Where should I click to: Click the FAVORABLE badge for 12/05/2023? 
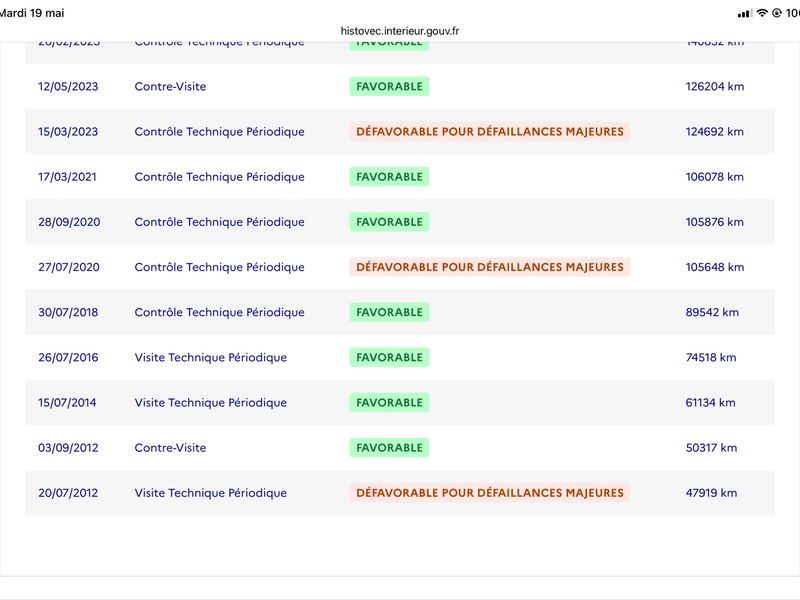coord(389,86)
